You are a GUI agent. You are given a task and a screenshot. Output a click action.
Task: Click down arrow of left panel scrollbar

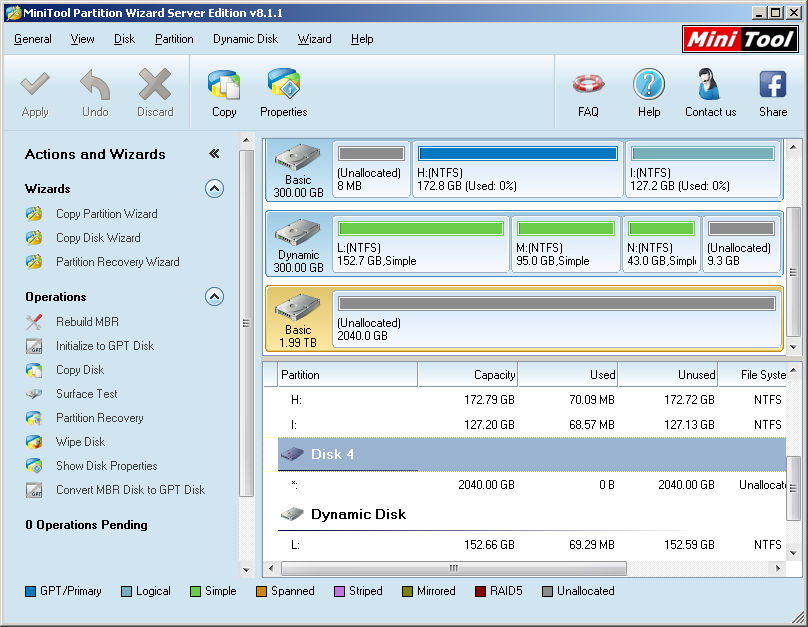246,570
